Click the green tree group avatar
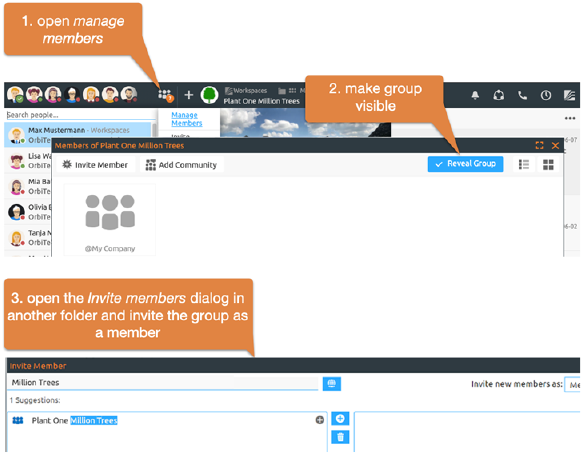Viewport: 583px width, 456px height. coord(209,95)
